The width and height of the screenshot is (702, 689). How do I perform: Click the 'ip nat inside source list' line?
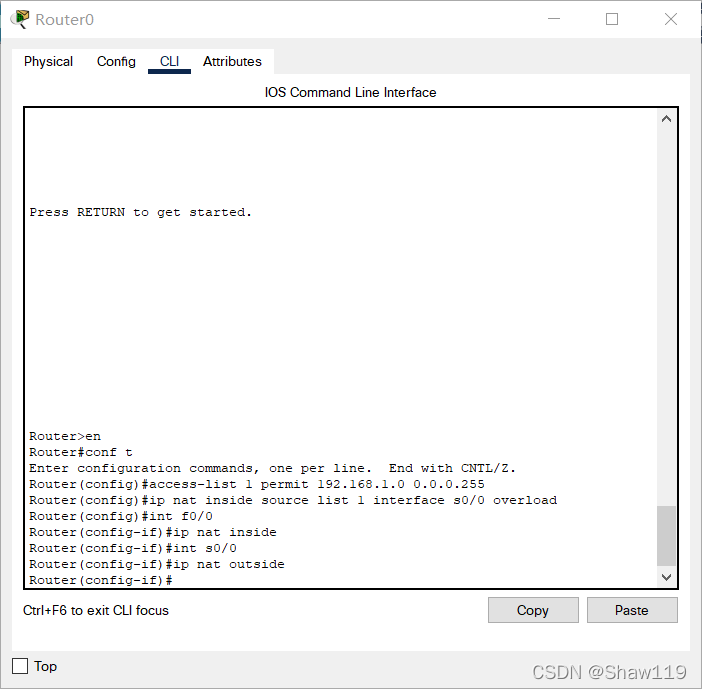point(293,500)
